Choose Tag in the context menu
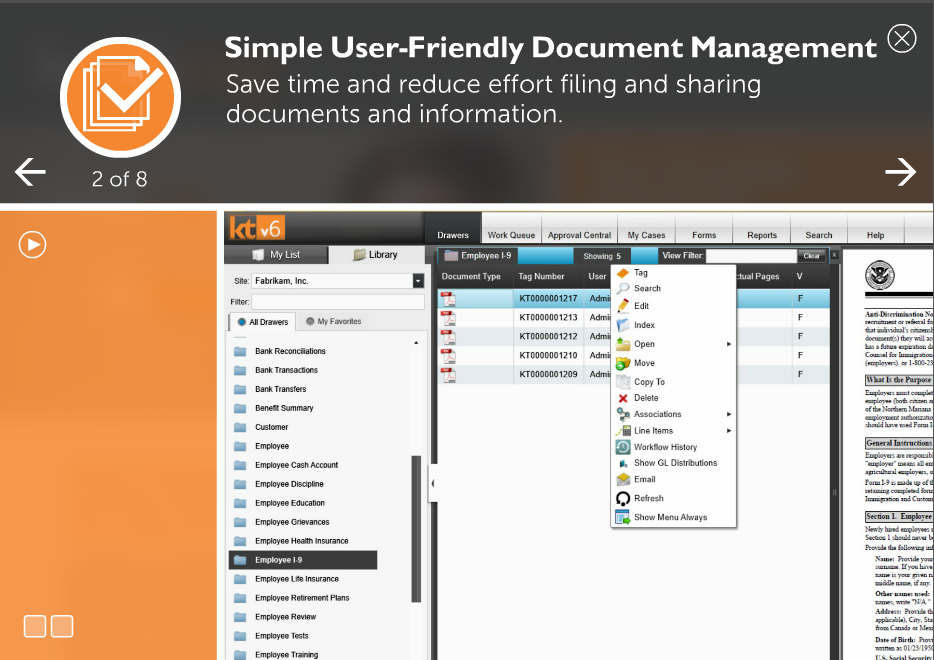This screenshot has width=934, height=660. pos(673,273)
